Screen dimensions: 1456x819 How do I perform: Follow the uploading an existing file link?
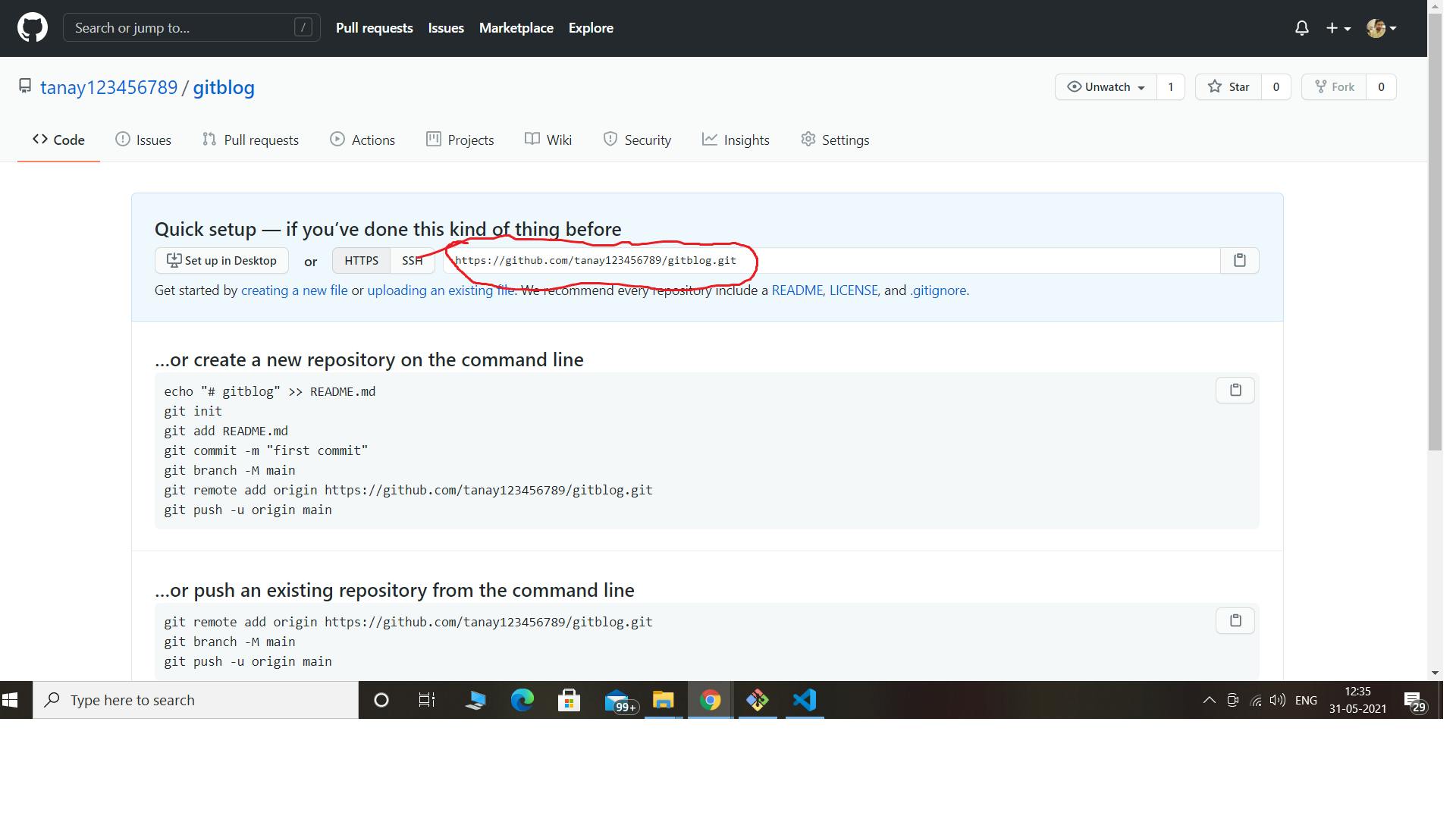coord(441,290)
